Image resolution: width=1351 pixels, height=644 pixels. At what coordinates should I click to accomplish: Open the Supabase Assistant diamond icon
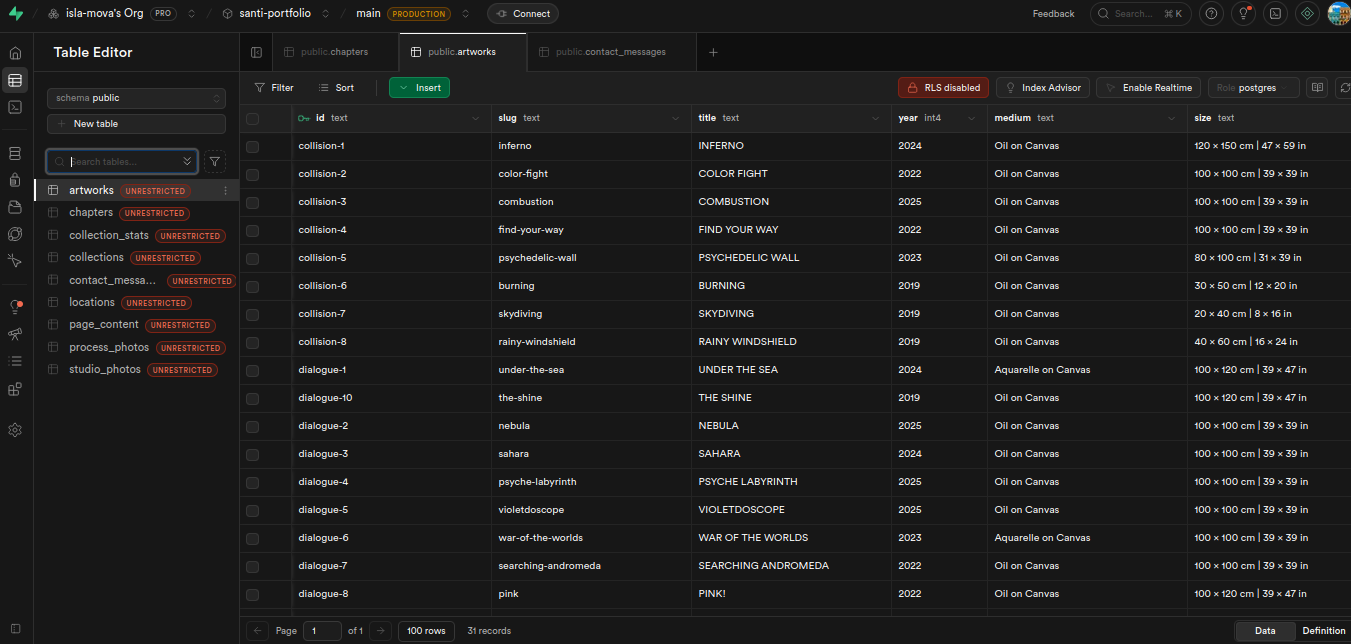coord(1307,14)
